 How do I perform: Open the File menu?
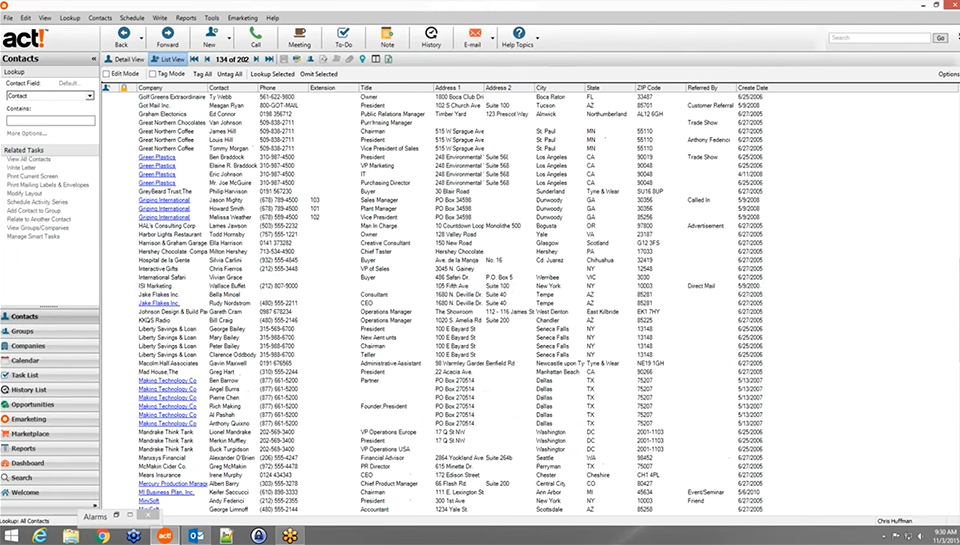pos(8,18)
